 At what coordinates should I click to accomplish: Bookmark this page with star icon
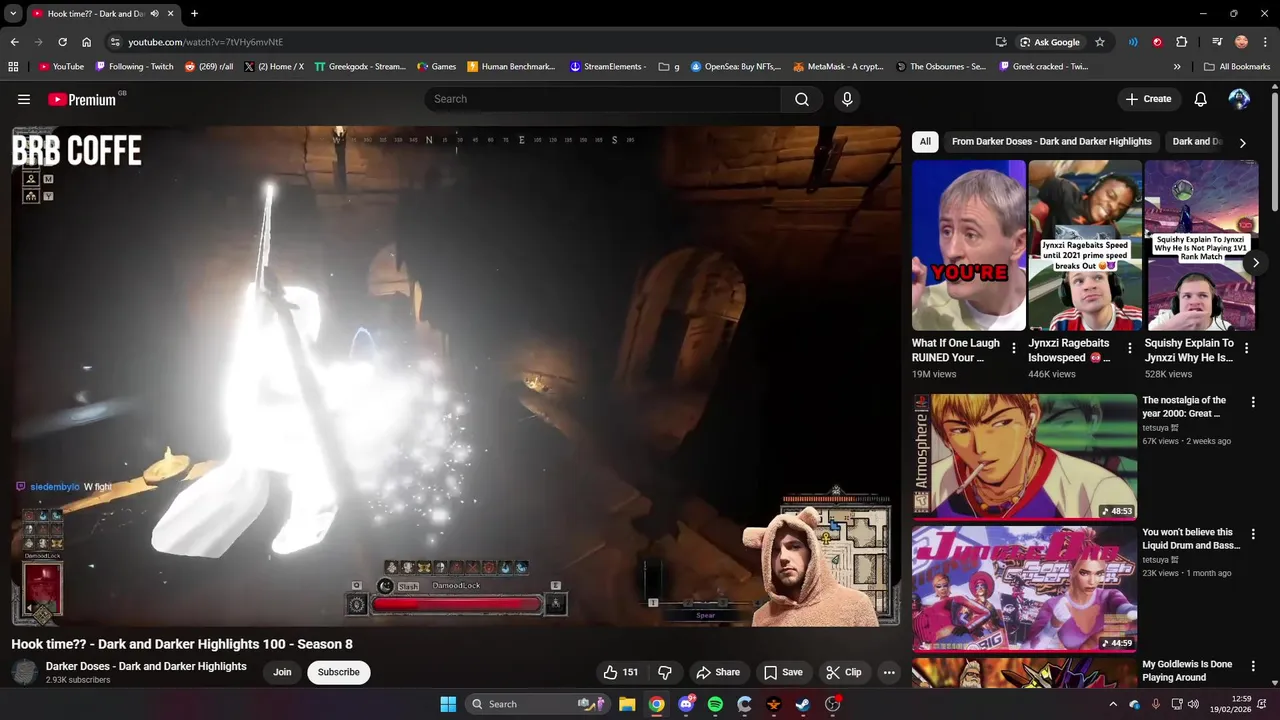click(x=1100, y=42)
